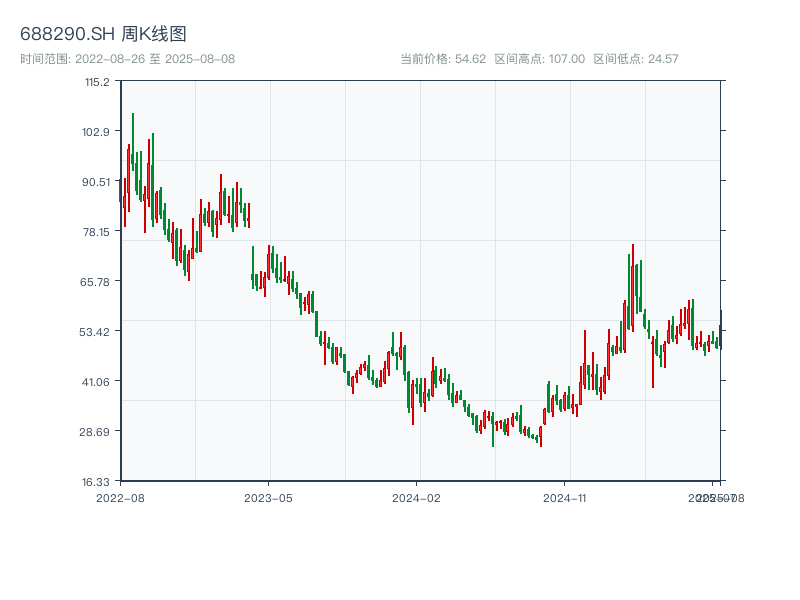This screenshot has height=600, width=800.
Task: Click the x-axis date label 2023-05
Action: coord(268,498)
